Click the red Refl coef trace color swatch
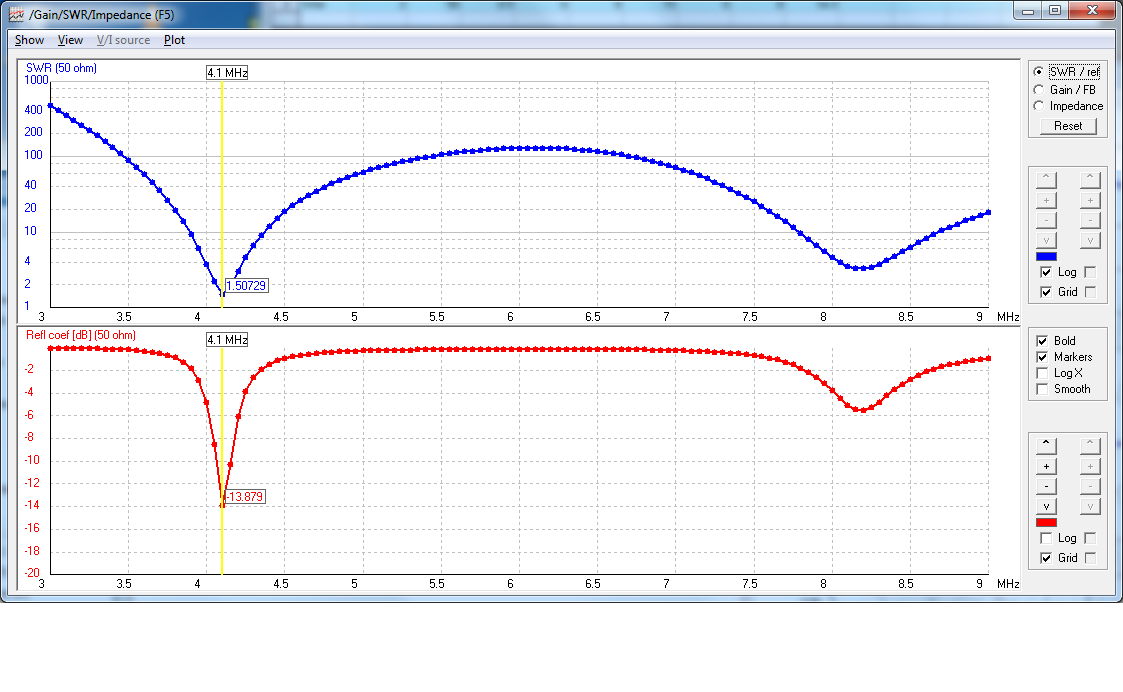Viewport: 1123px width, 692px height. pos(1046,523)
